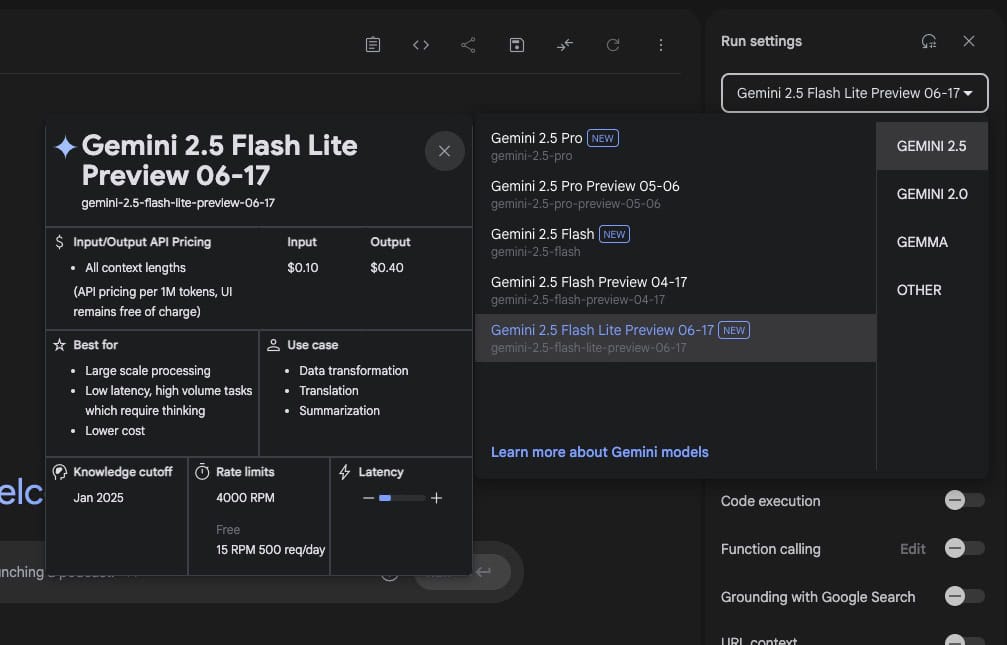This screenshot has height=645, width=1007.
Task: Share the prompt via share icon
Action: pyautogui.click(x=468, y=45)
